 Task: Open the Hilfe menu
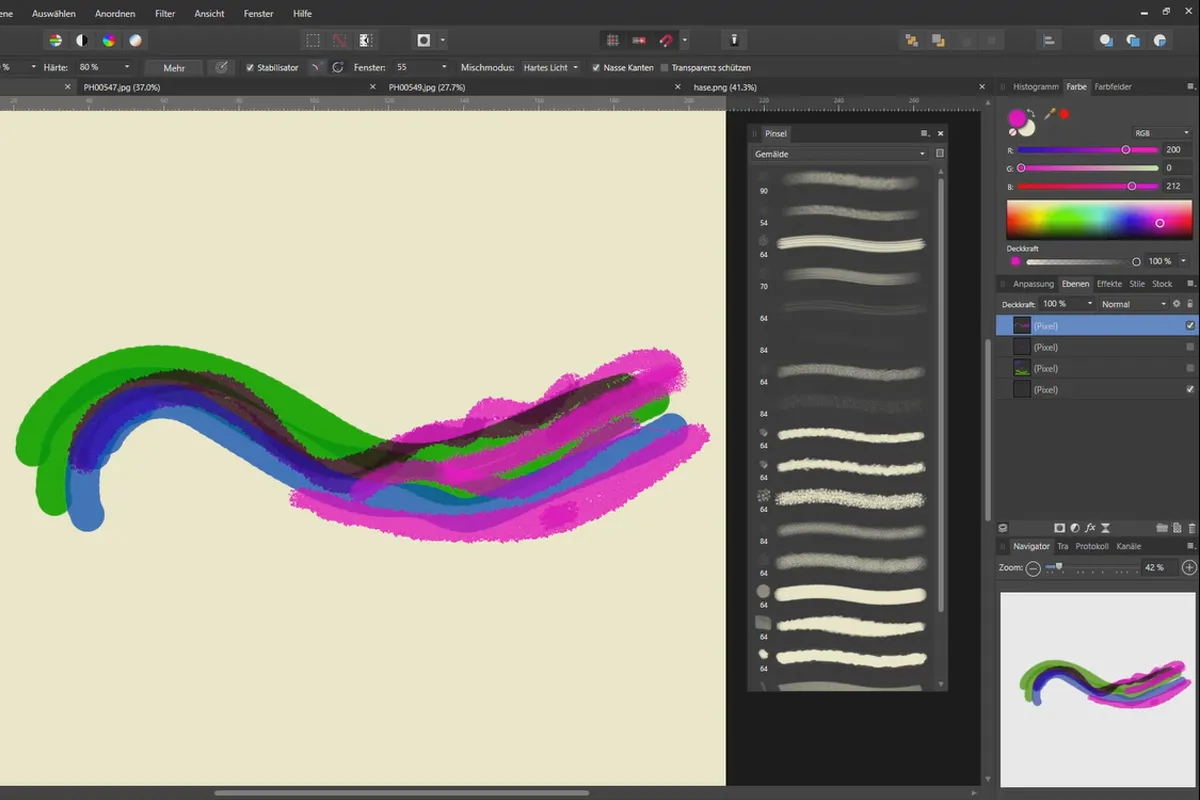(302, 14)
